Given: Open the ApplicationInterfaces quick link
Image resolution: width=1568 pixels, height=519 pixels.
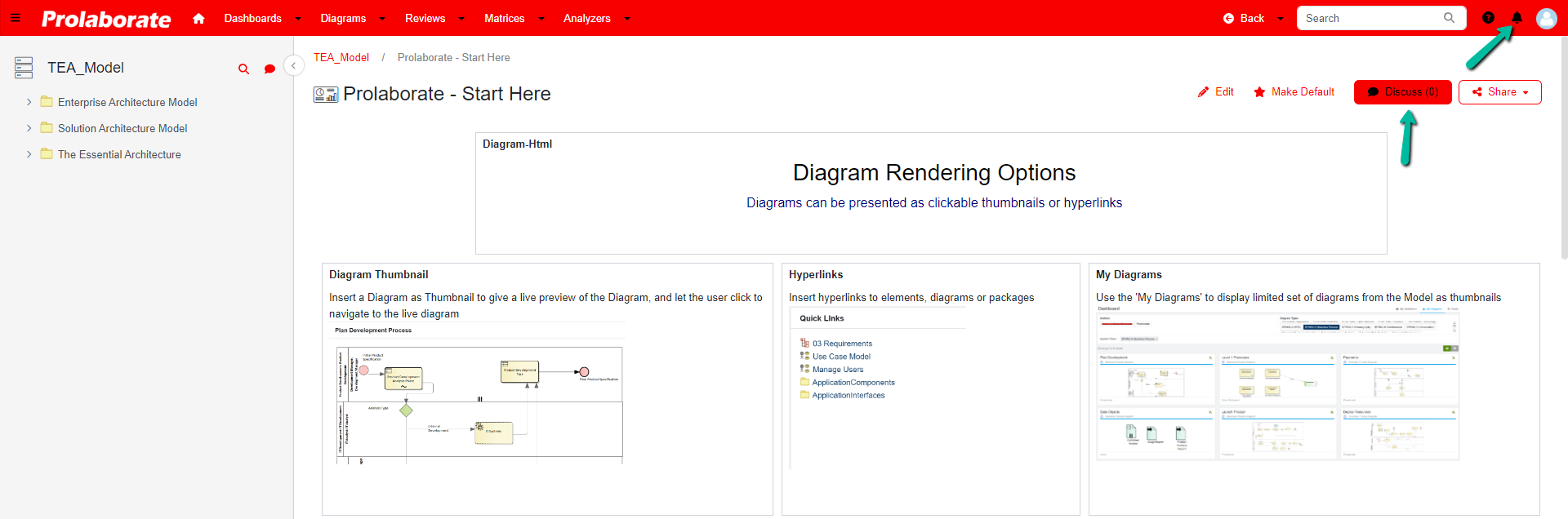Looking at the screenshot, I should [x=849, y=396].
